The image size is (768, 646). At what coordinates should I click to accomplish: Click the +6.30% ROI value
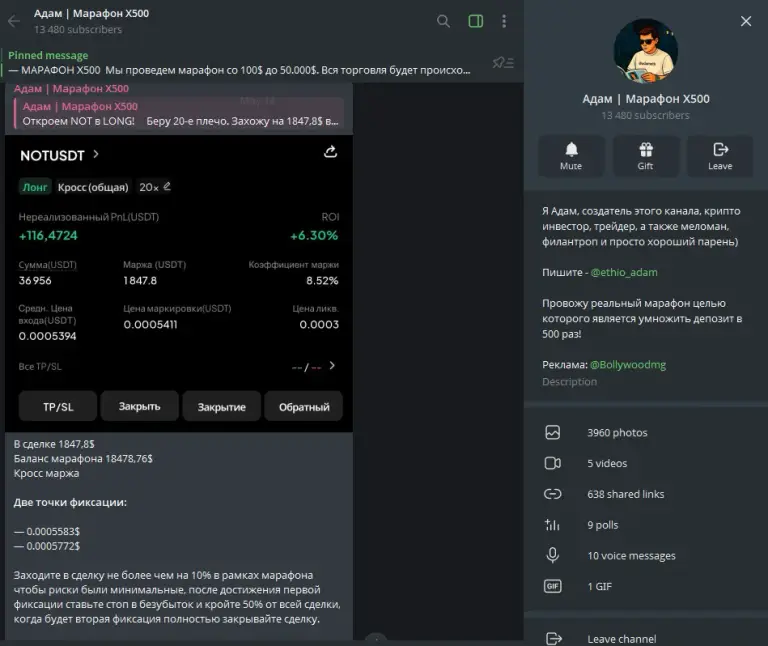click(x=314, y=236)
